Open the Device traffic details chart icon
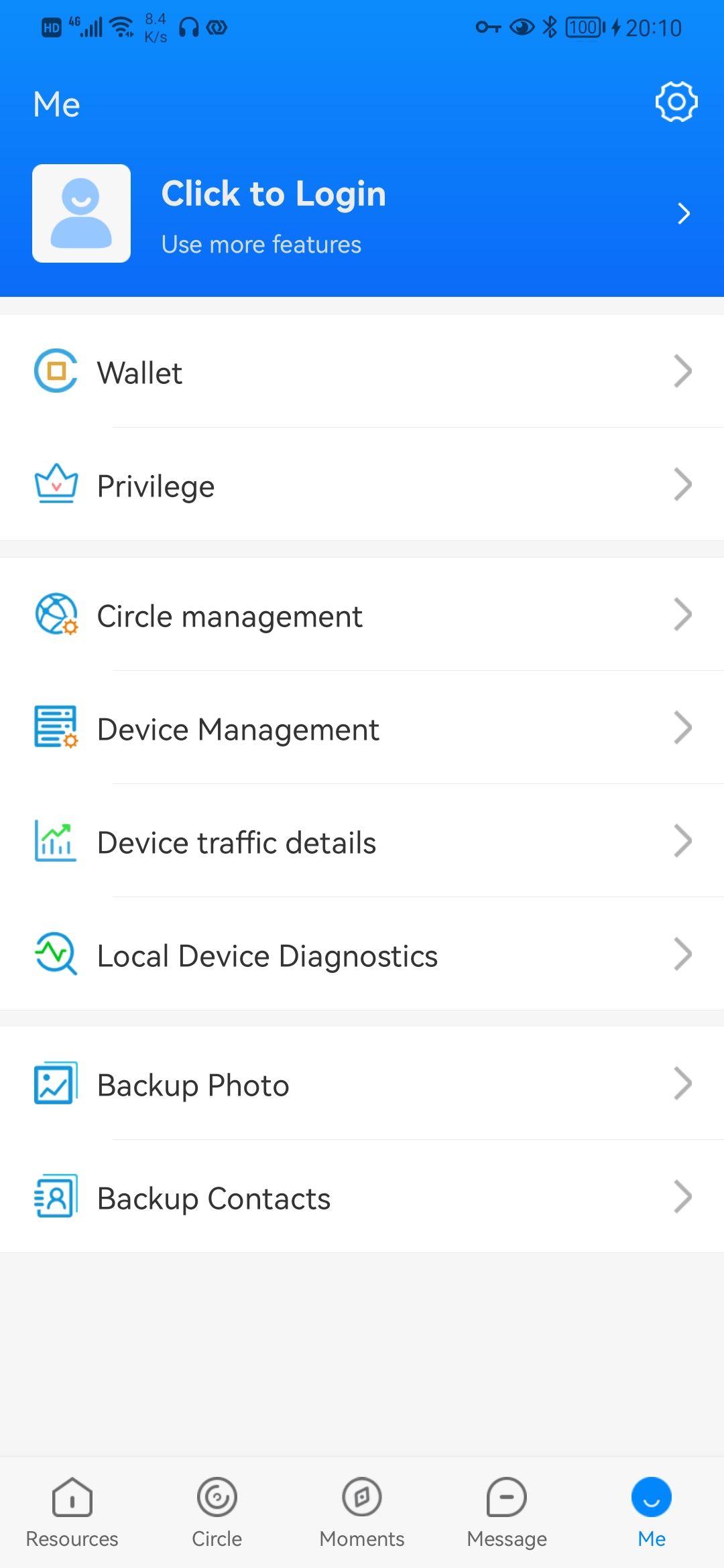Viewport: 724px width, 1568px height. coord(56,841)
